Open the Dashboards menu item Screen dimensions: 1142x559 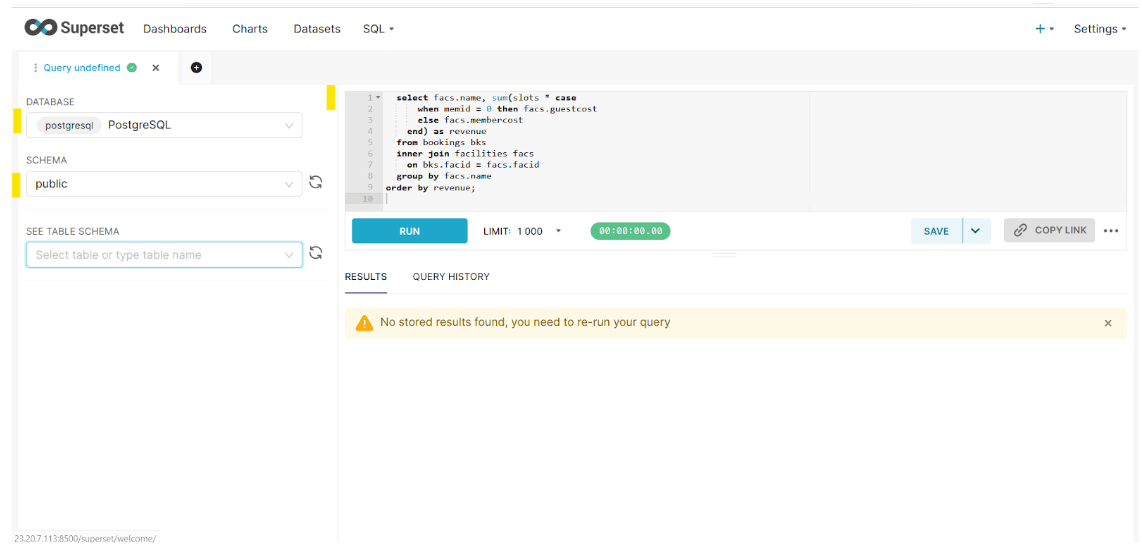[175, 29]
